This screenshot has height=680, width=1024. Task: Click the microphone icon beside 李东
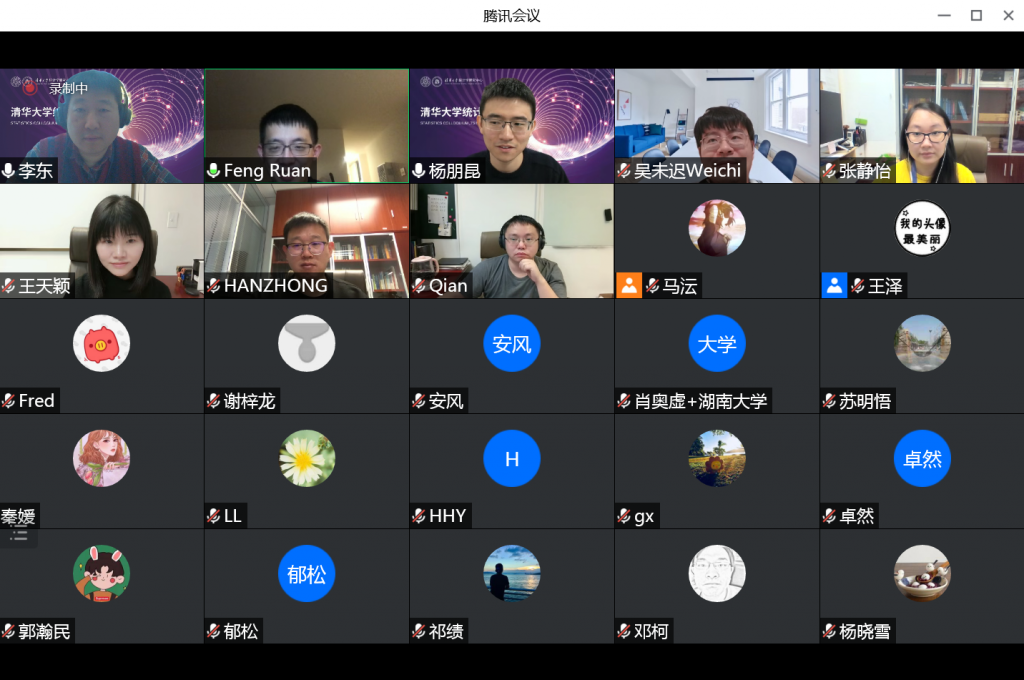click(x=9, y=171)
